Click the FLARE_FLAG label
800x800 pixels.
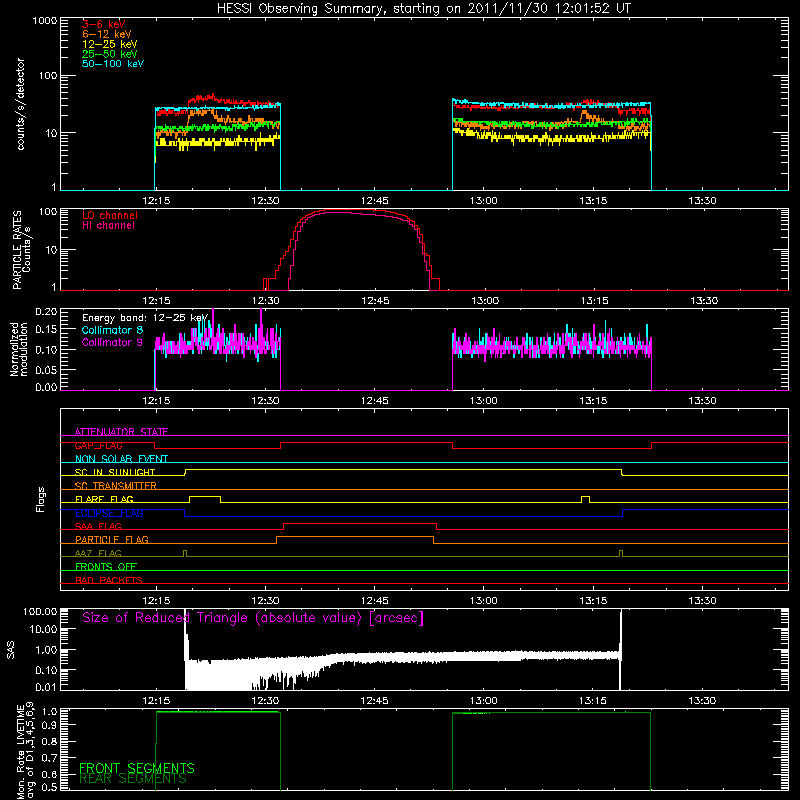[104, 499]
